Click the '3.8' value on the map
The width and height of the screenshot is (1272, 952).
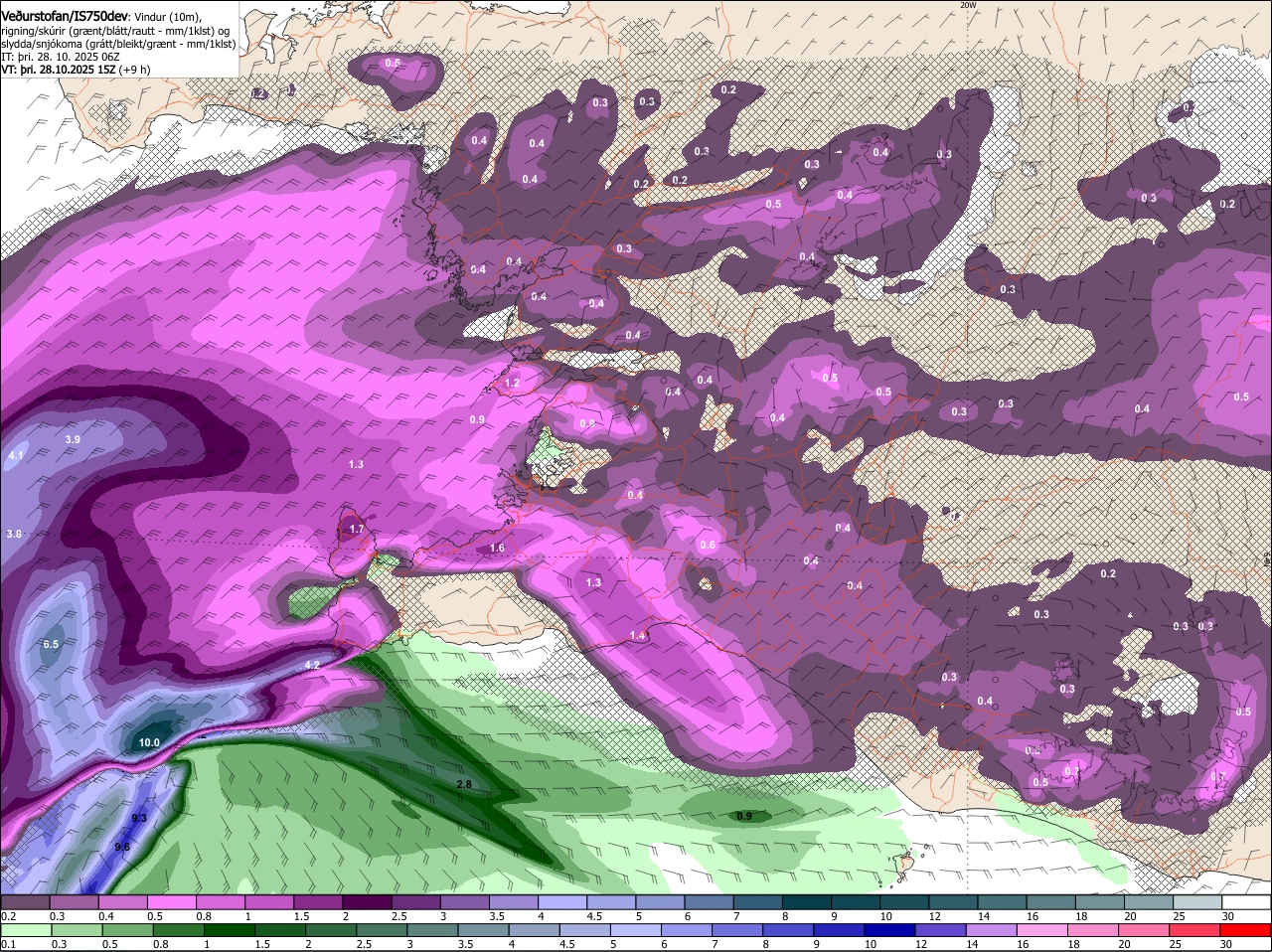point(14,534)
